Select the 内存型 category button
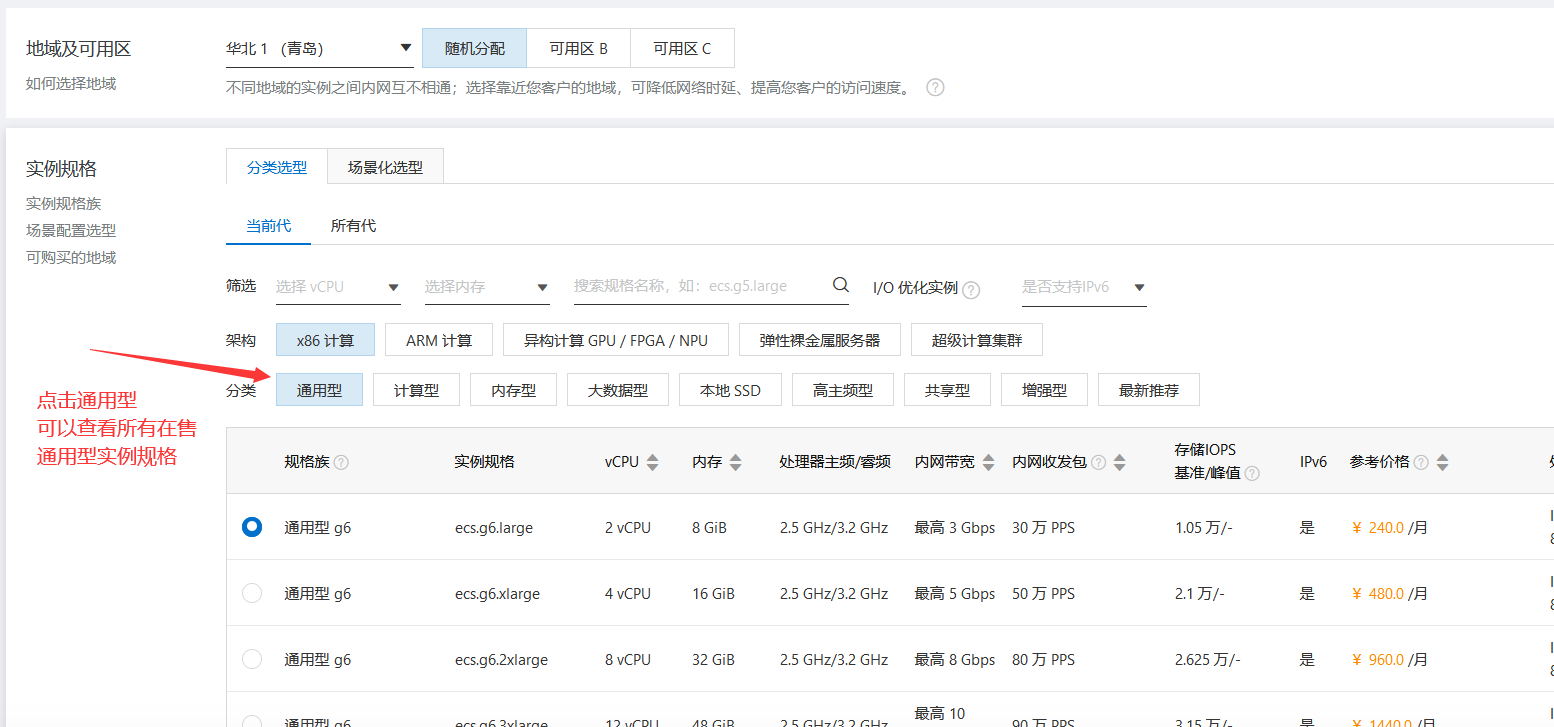This screenshot has height=727, width=1554. coord(513,390)
